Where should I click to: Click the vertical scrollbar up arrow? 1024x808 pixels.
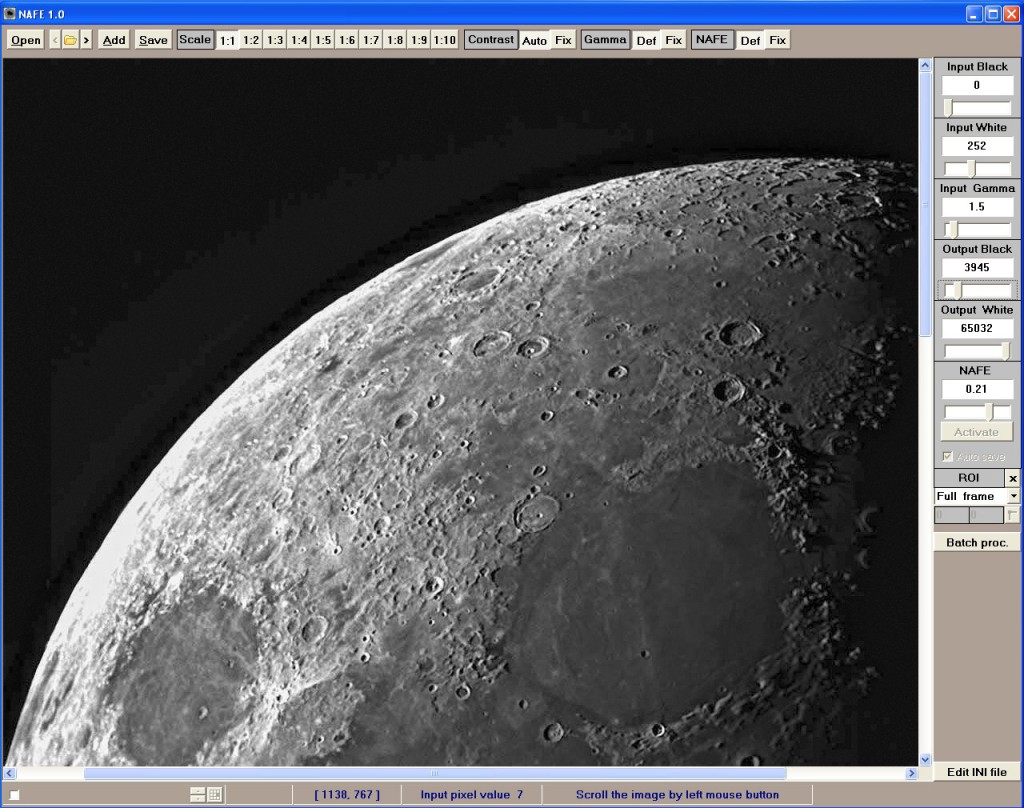click(925, 65)
